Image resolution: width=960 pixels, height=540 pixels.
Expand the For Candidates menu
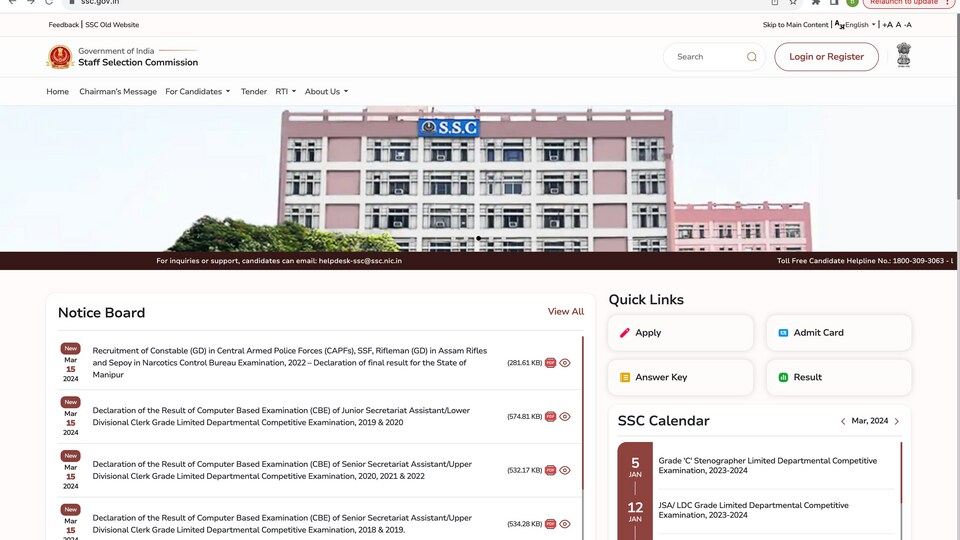coord(198,92)
